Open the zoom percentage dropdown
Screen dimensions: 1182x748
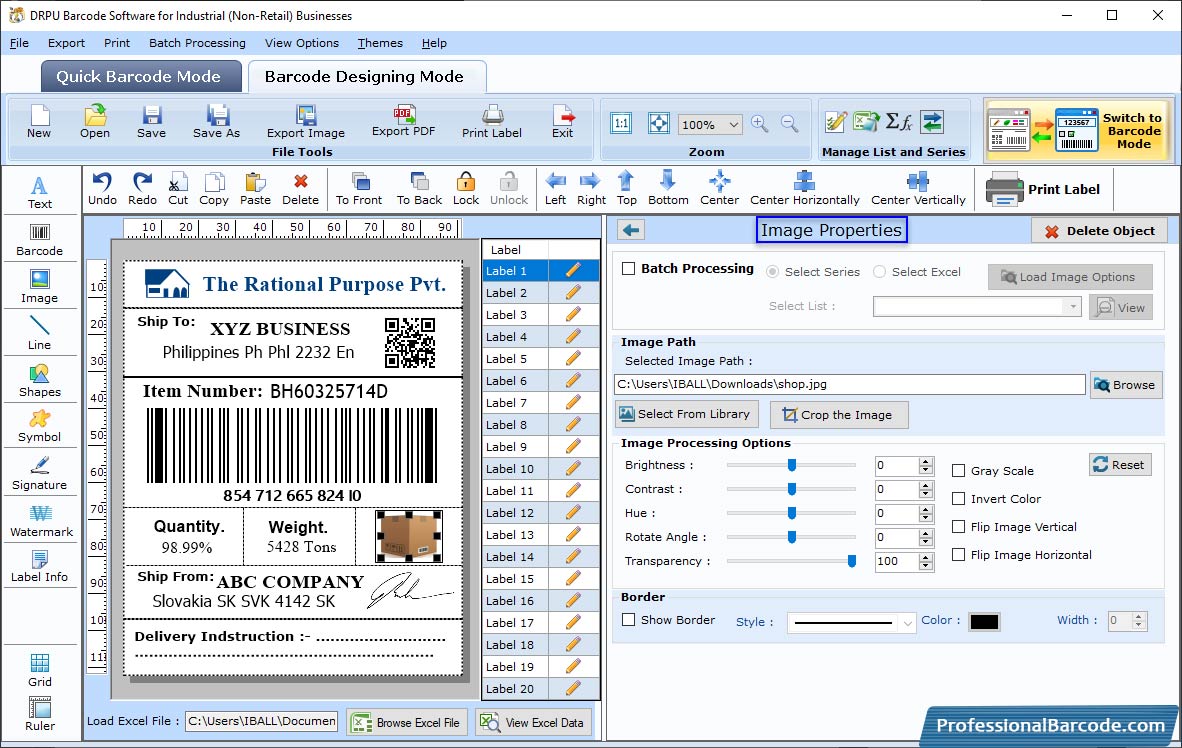[733, 124]
